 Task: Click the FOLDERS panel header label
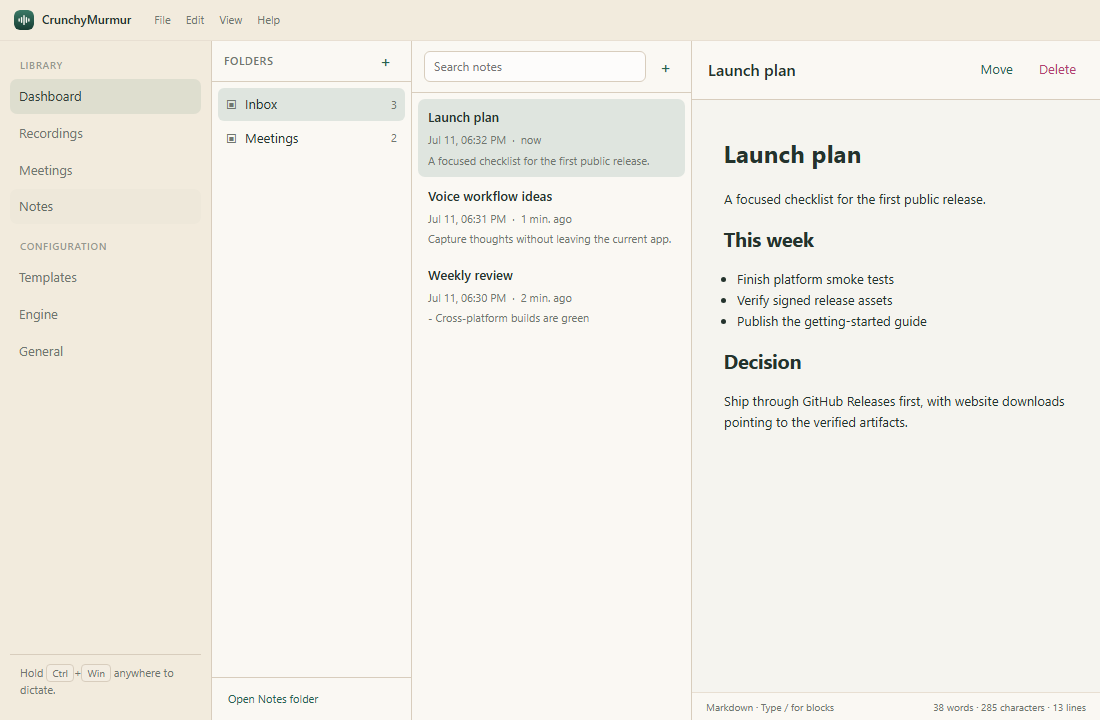[x=248, y=61]
